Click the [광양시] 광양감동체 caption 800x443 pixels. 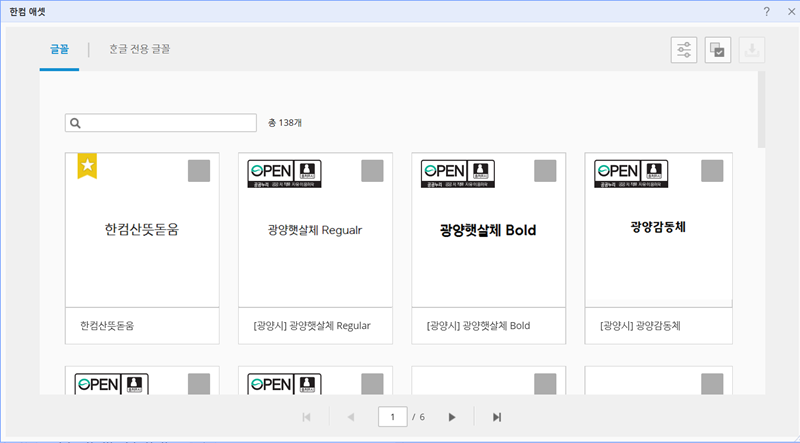[640, 326]
